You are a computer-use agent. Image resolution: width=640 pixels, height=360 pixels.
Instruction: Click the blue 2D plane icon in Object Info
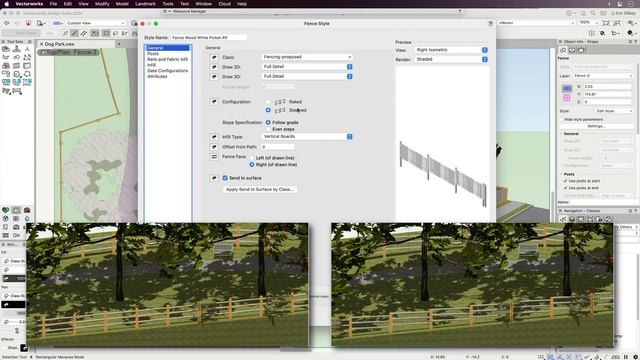click(x=567, y=88)
